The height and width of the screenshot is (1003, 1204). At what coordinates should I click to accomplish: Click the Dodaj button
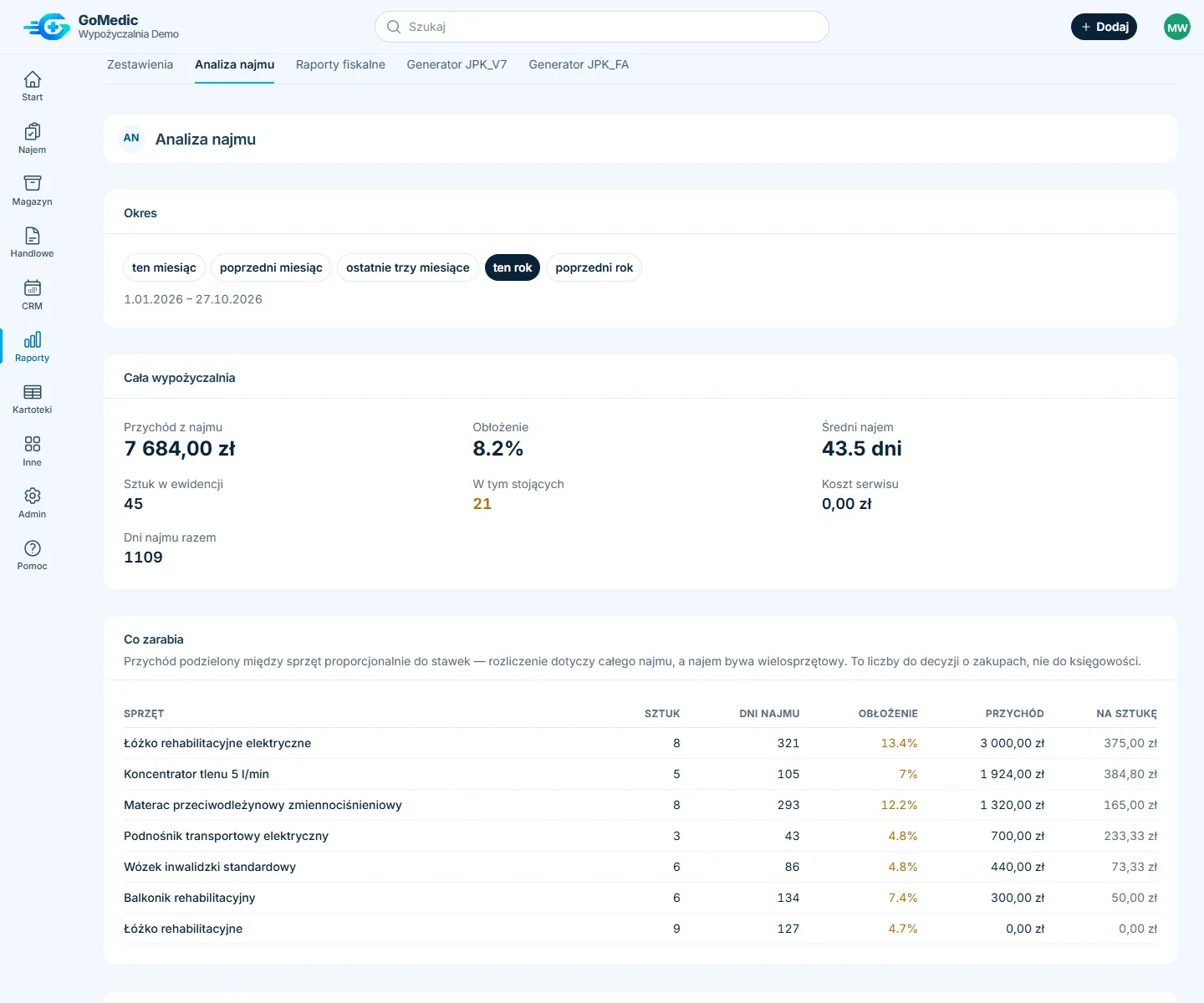point(1104,27)
